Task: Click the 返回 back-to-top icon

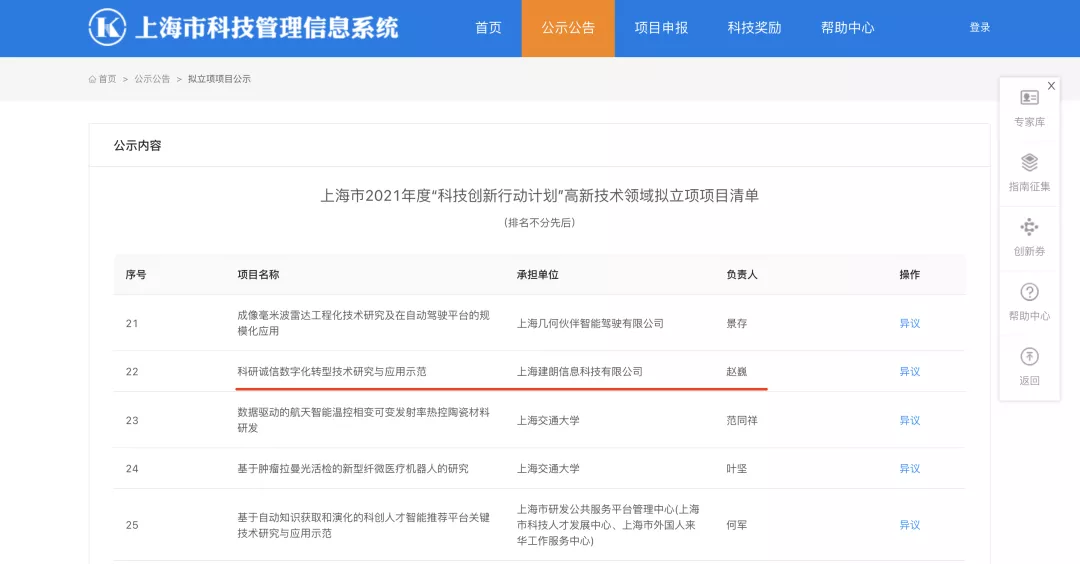Action: click(x=1029, y=357)
